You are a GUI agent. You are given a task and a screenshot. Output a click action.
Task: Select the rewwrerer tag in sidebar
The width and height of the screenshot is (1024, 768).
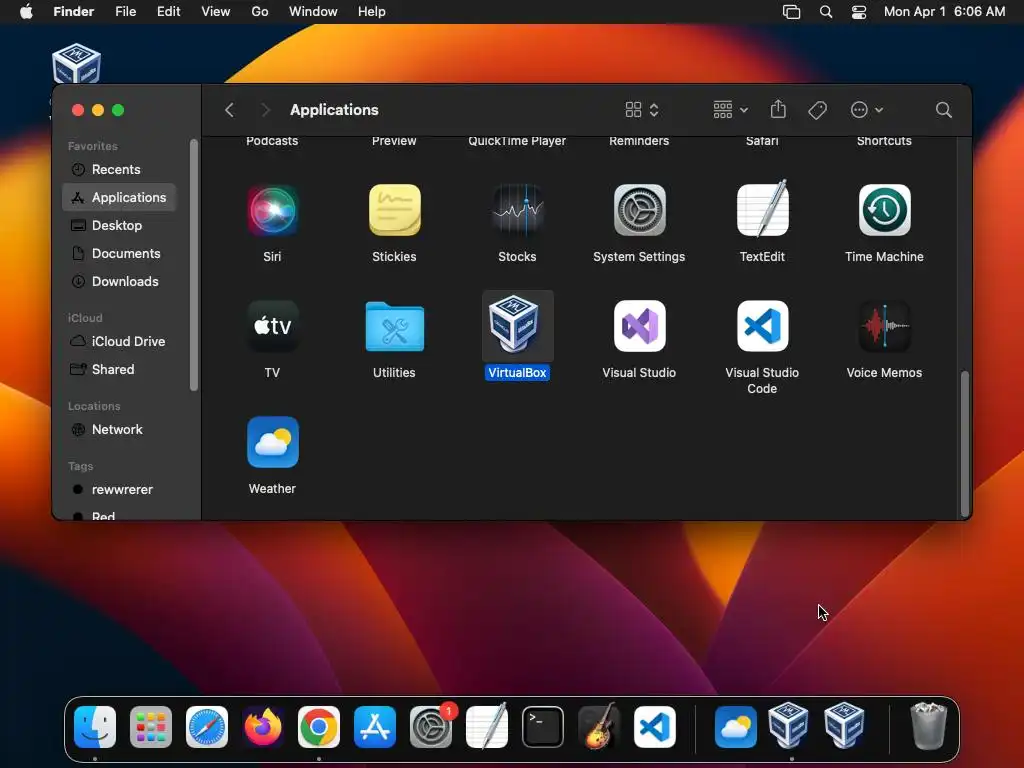[120, 490]
